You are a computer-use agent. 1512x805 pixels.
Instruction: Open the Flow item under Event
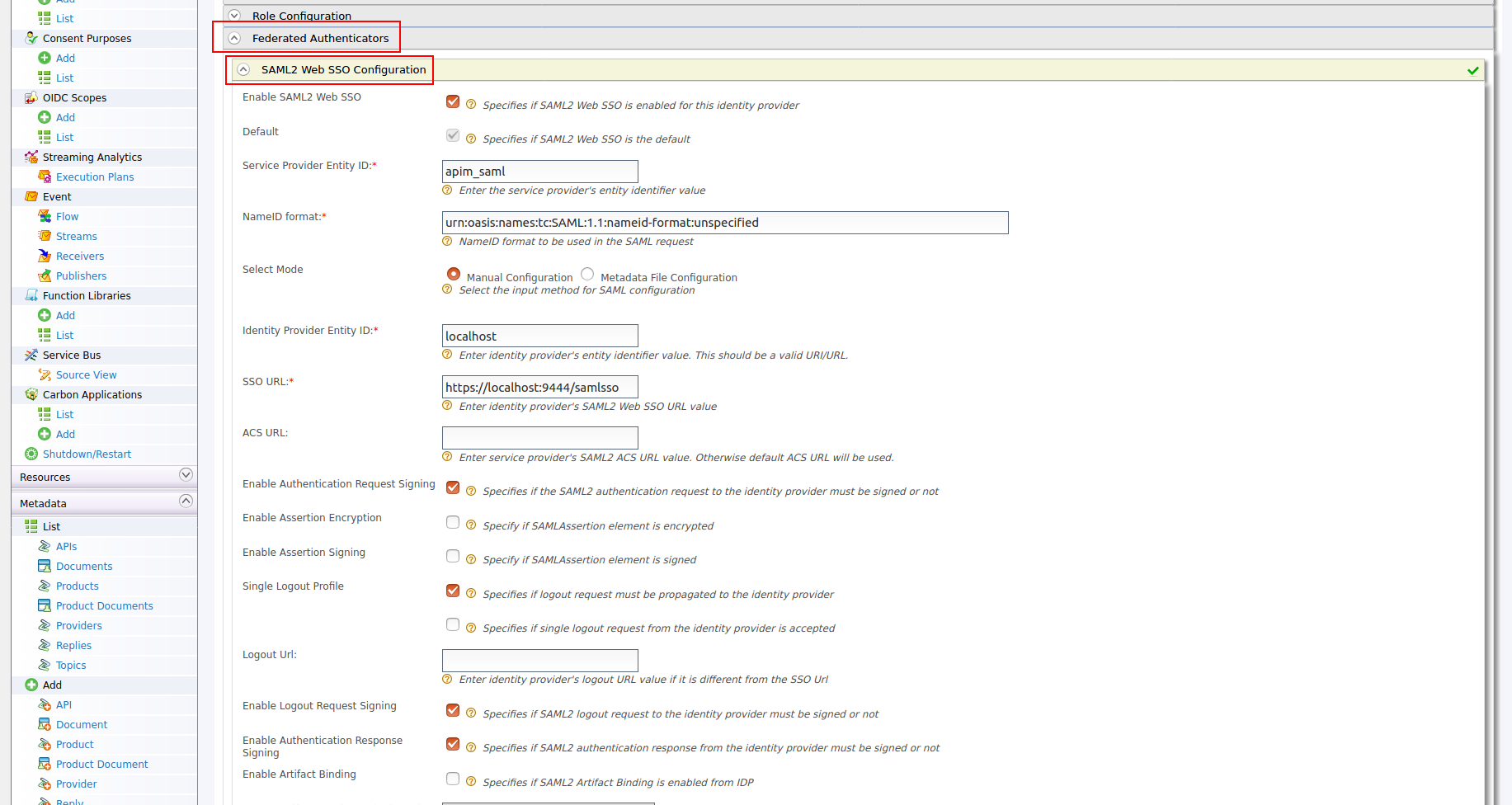point(66,216)
